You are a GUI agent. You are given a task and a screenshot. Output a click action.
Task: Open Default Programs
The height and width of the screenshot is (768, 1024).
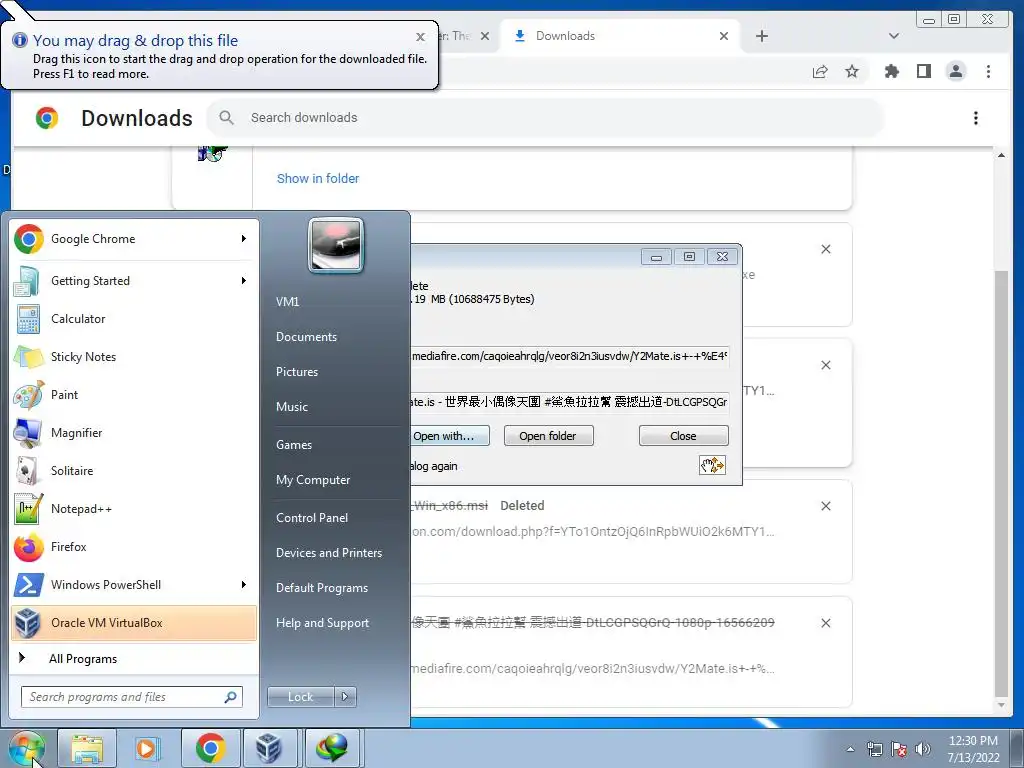pos(321,588)
